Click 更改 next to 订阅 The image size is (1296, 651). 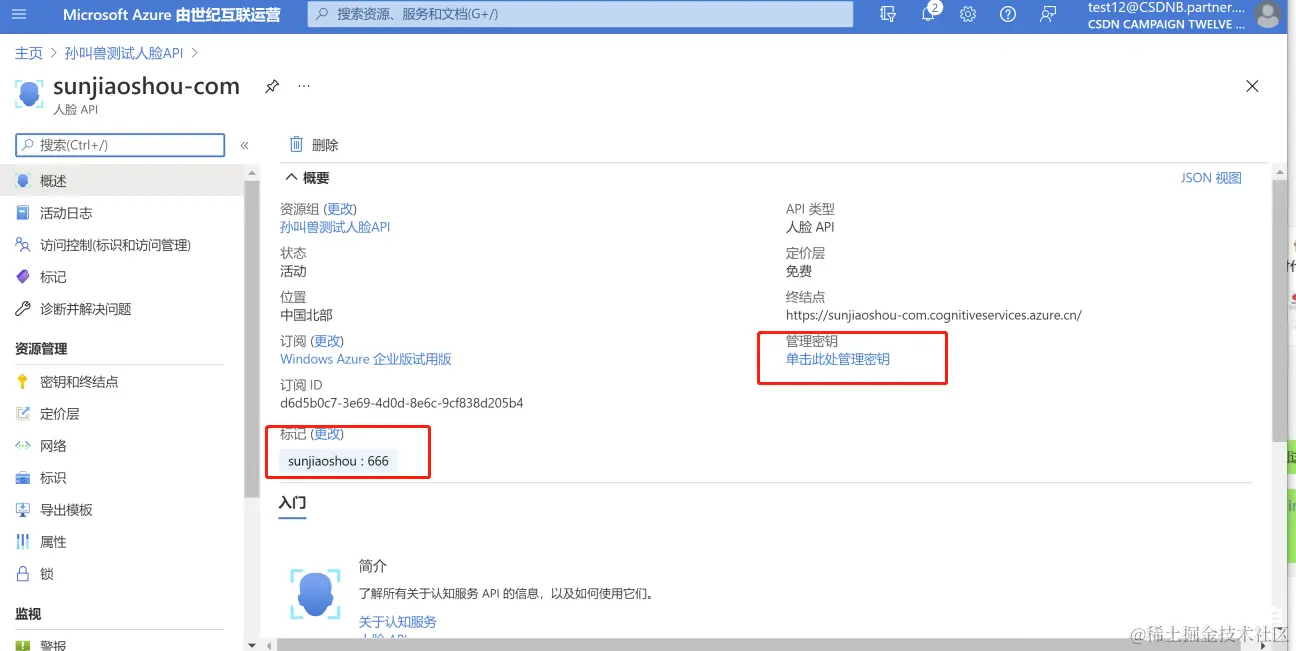327,341
